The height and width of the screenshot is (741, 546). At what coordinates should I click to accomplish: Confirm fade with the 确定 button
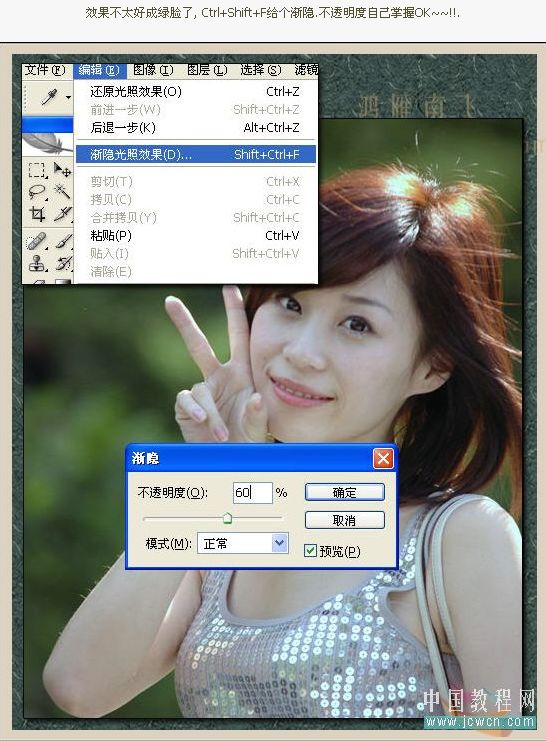[345, 492]
